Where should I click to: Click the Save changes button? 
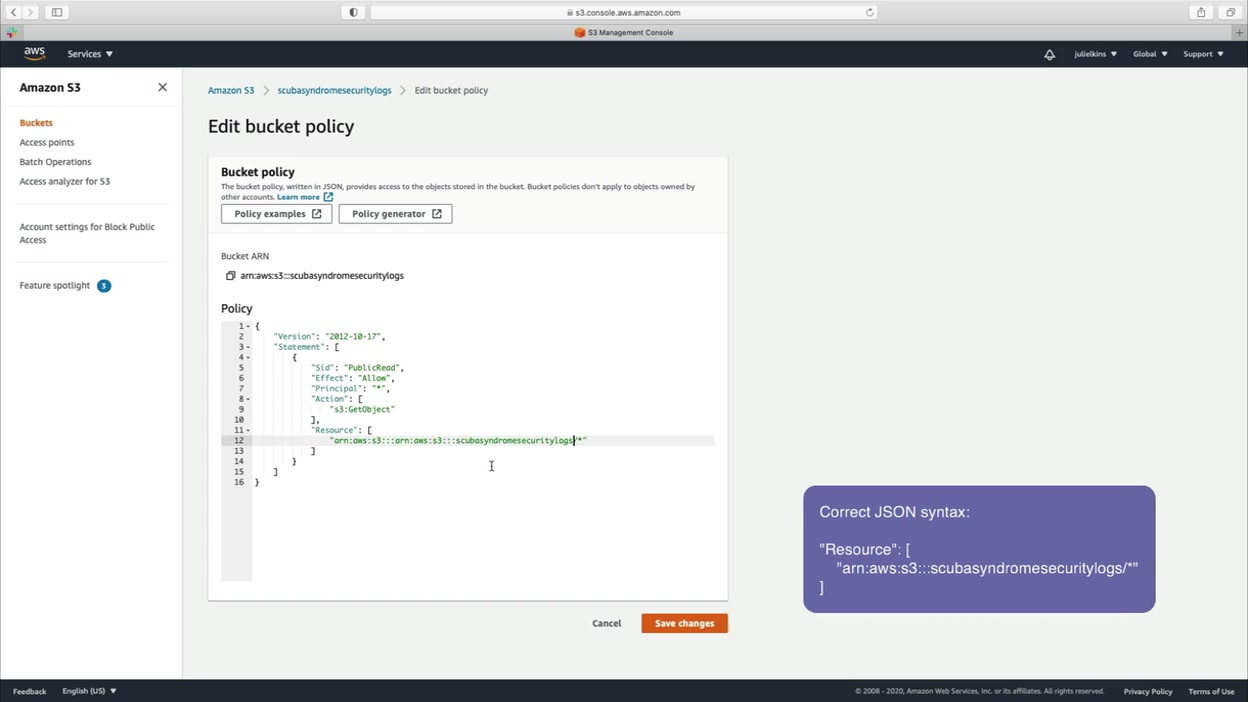tap(685, 623)
